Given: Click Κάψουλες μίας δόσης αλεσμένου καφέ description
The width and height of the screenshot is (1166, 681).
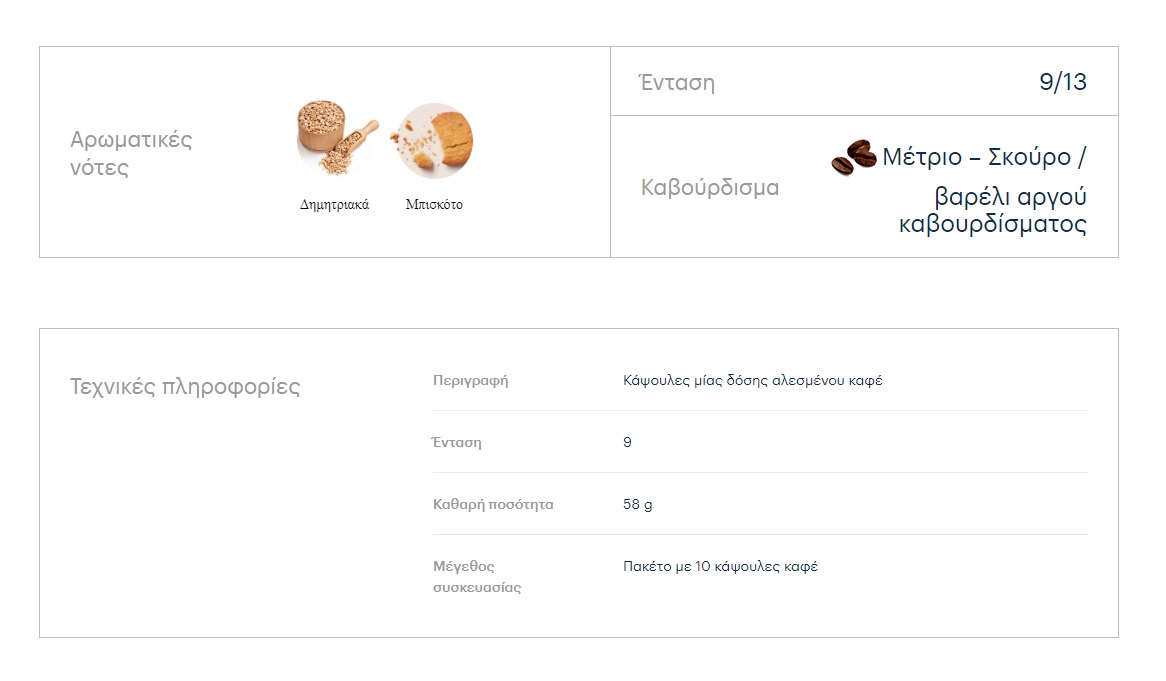Looking at the screenshot, I should coord(752,381).
